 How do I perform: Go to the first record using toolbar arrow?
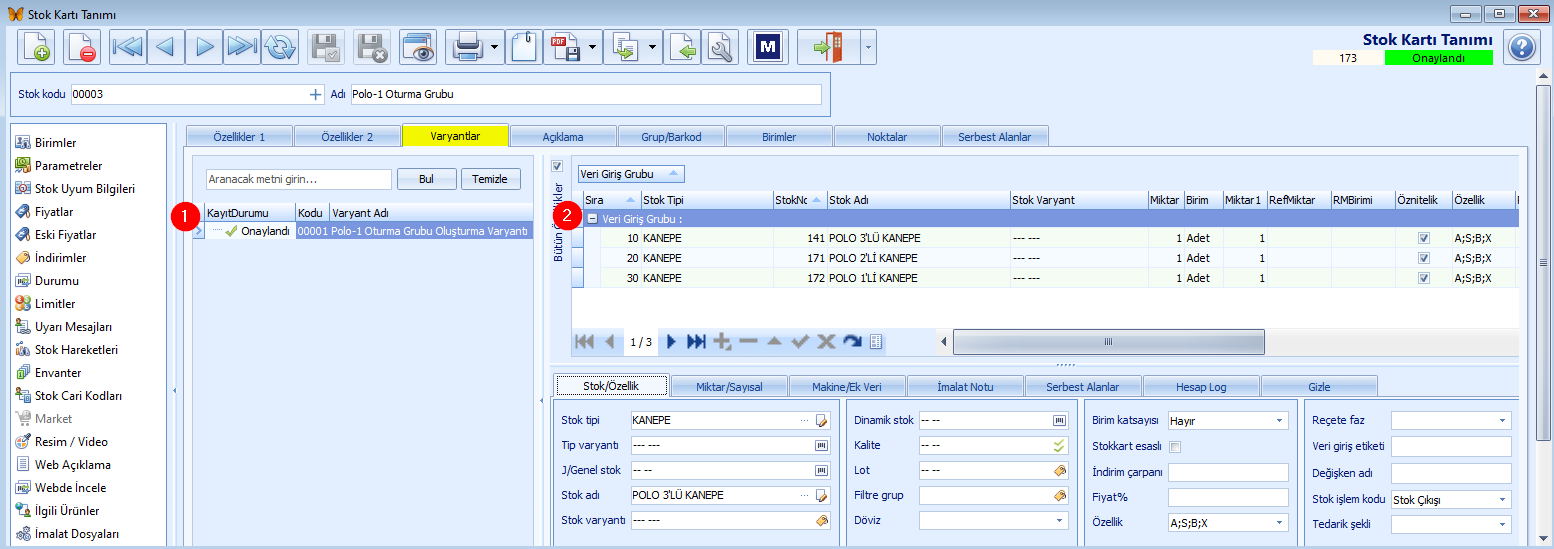(x=128, y=47)
